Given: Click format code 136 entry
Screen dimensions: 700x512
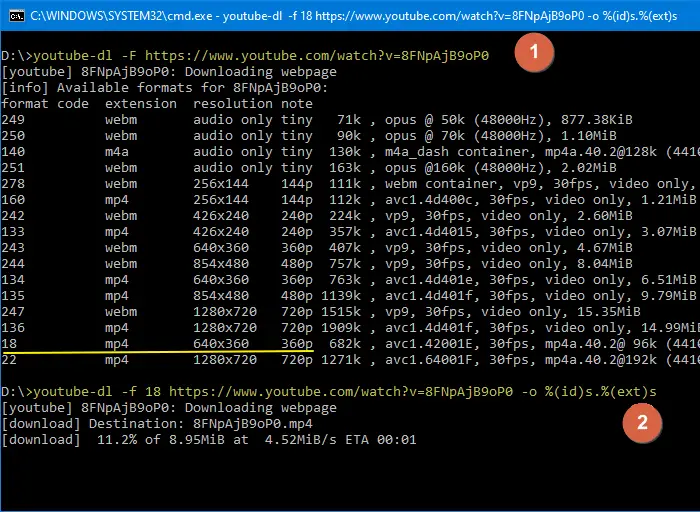Looking at the screenshot, I should click(13, 328).
